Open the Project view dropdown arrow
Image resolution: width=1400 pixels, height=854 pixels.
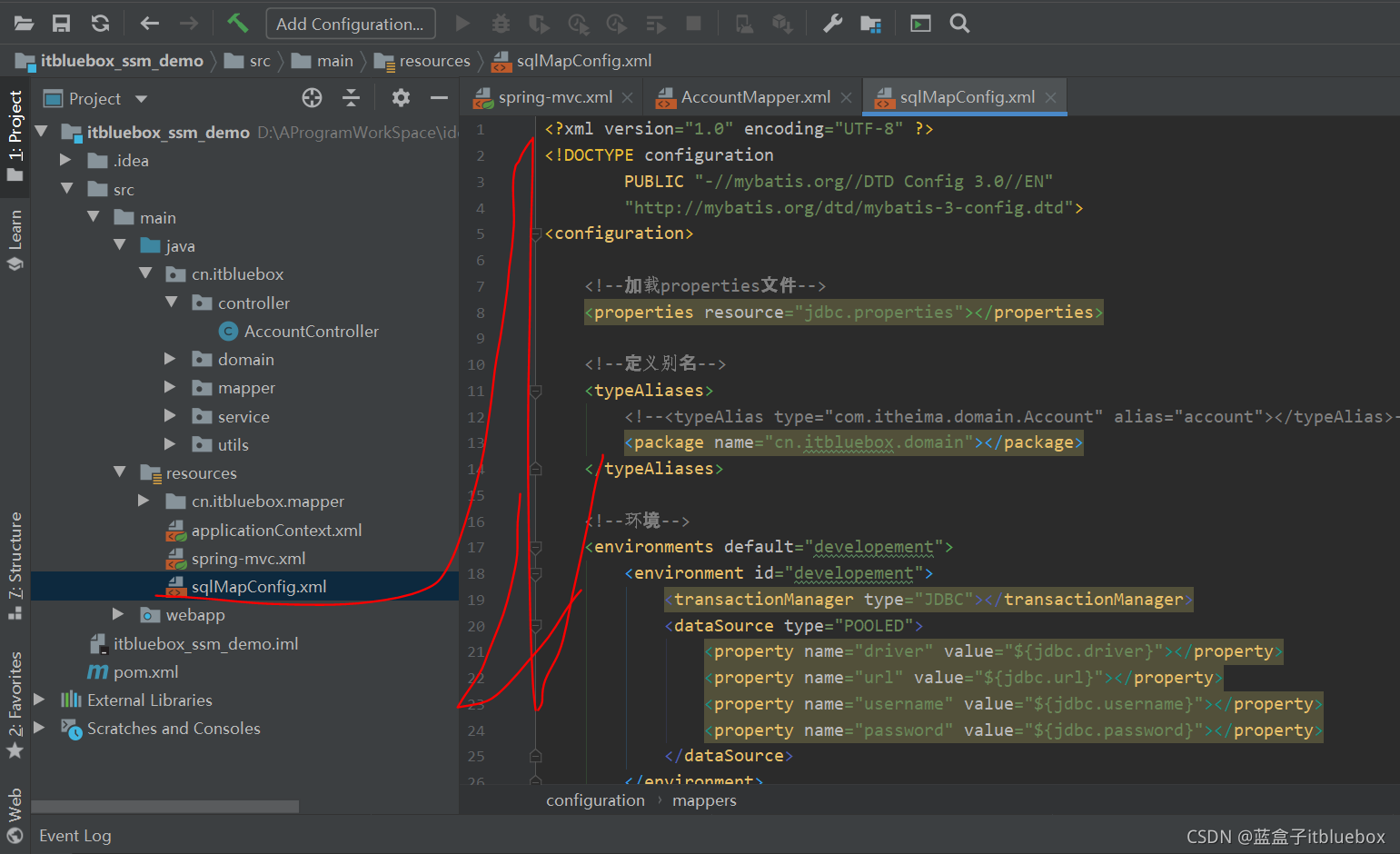[141, 99]
